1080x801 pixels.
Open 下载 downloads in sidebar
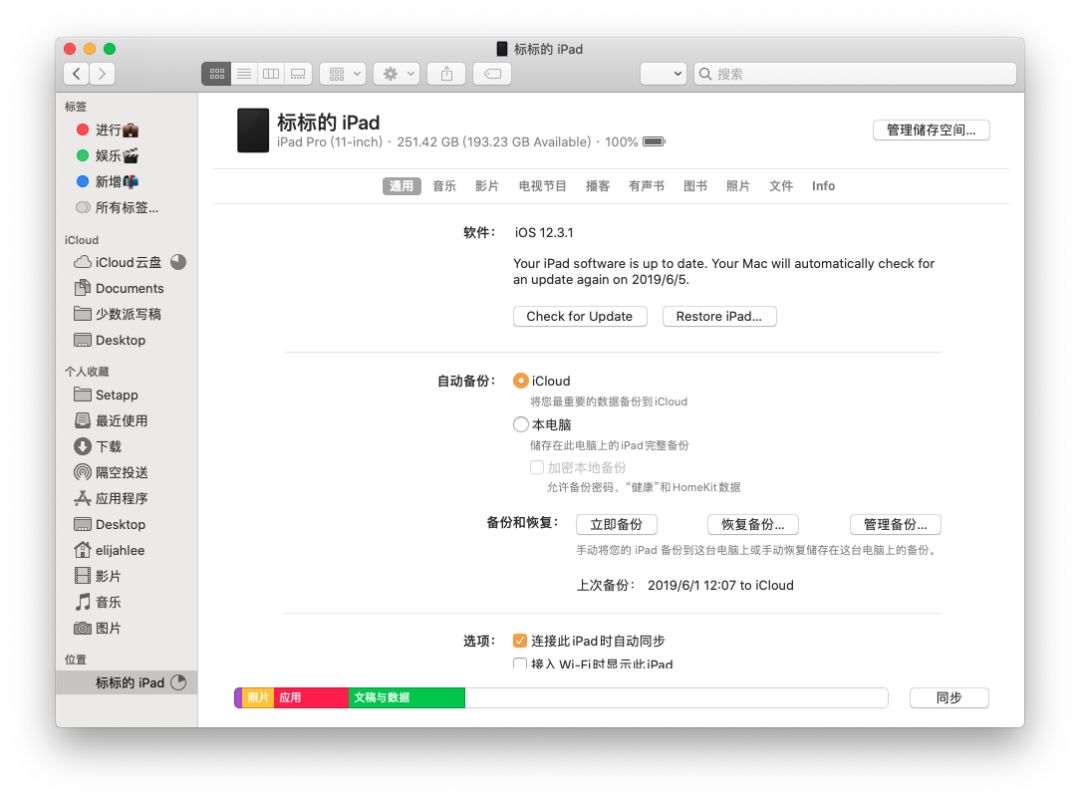coord(98,446)
